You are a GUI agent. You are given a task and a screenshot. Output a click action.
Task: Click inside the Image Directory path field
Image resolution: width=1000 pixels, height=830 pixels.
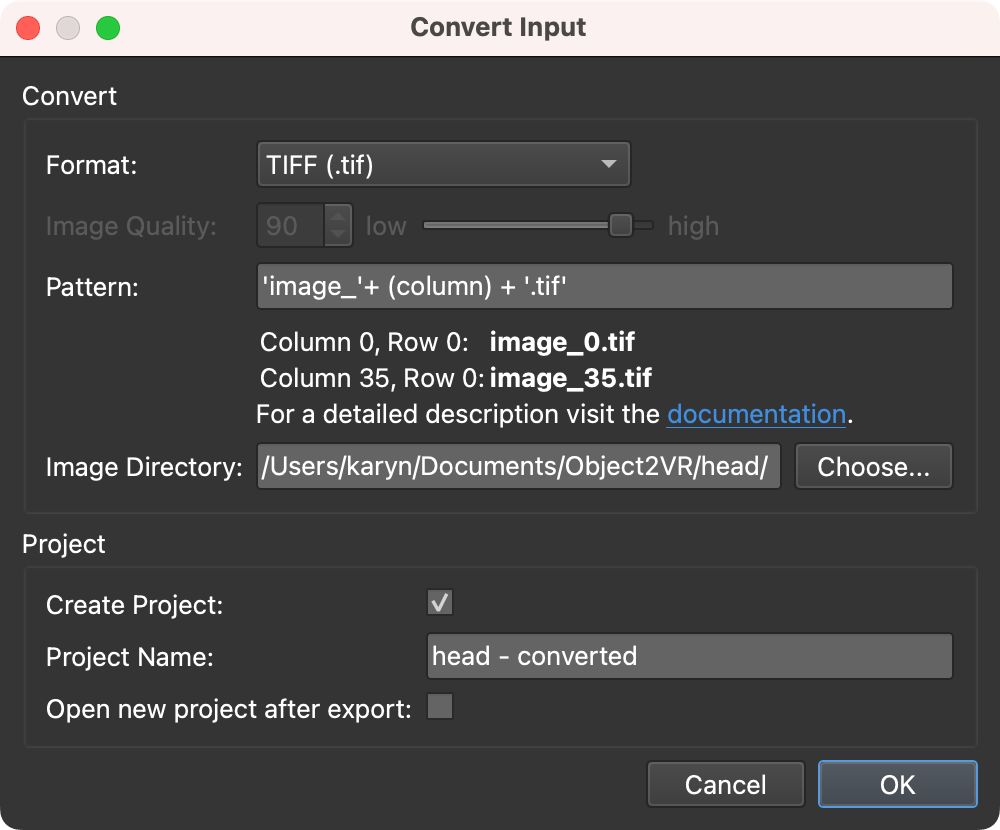point(518,466)
